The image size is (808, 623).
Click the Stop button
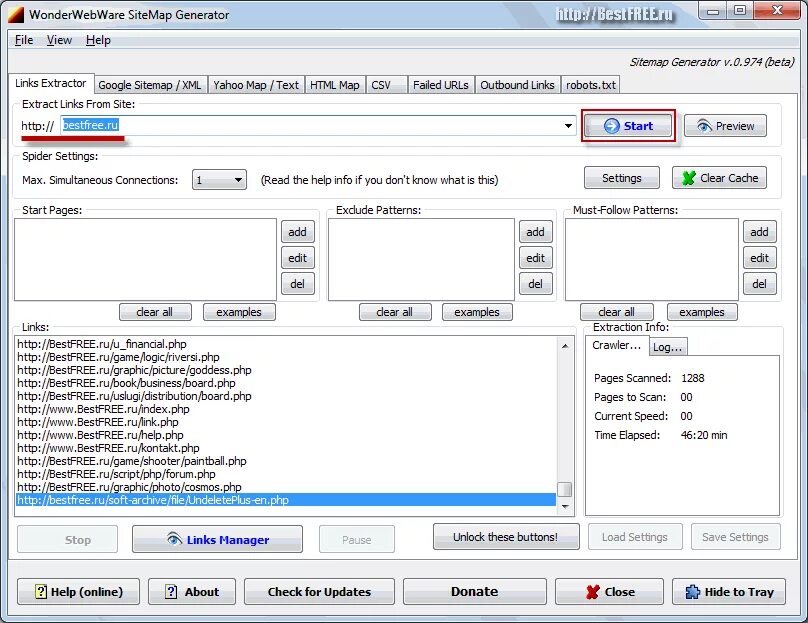click(68, 540)
